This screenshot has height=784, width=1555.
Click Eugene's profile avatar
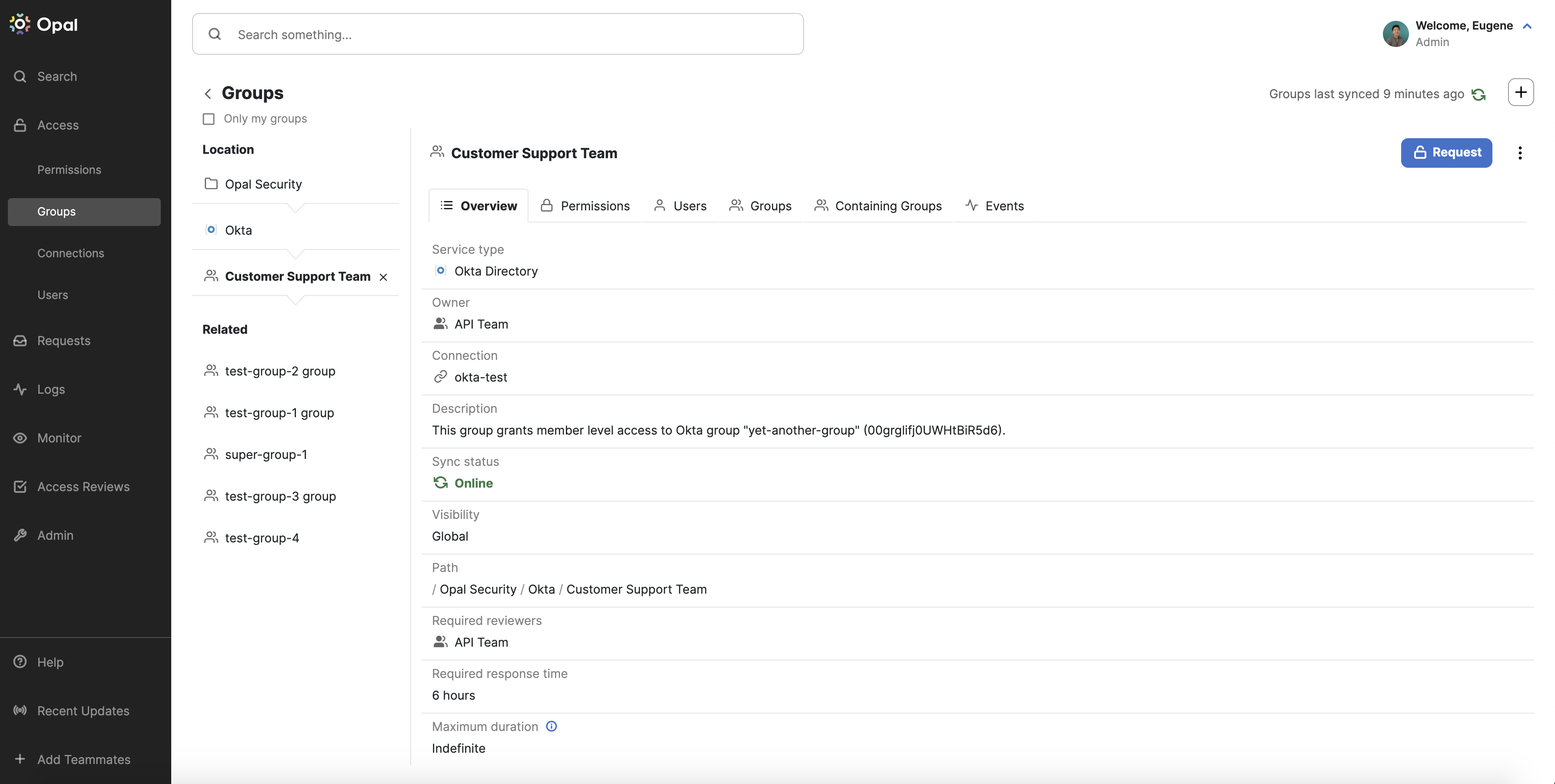[x=1395, y=34]
